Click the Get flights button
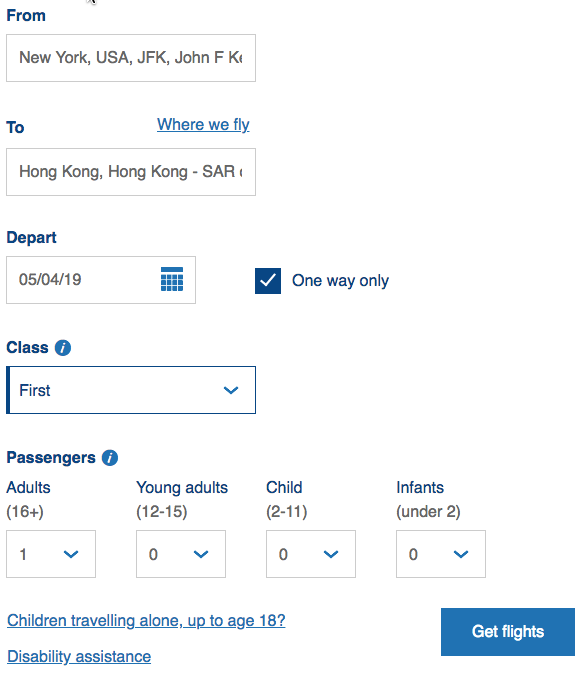580x679 pixels. click(508, 632)
